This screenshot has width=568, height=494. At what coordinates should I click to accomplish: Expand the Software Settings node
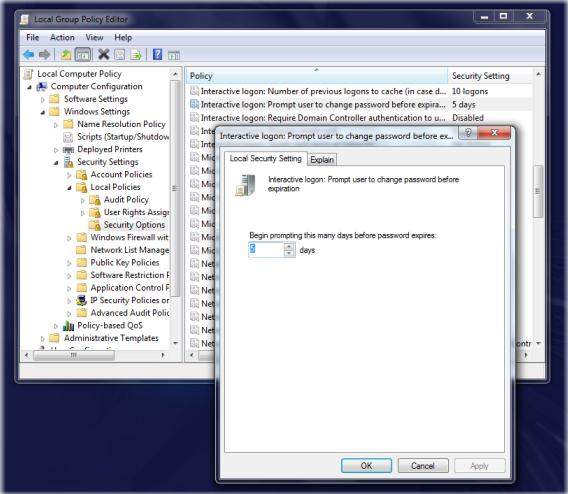[43, 99]
